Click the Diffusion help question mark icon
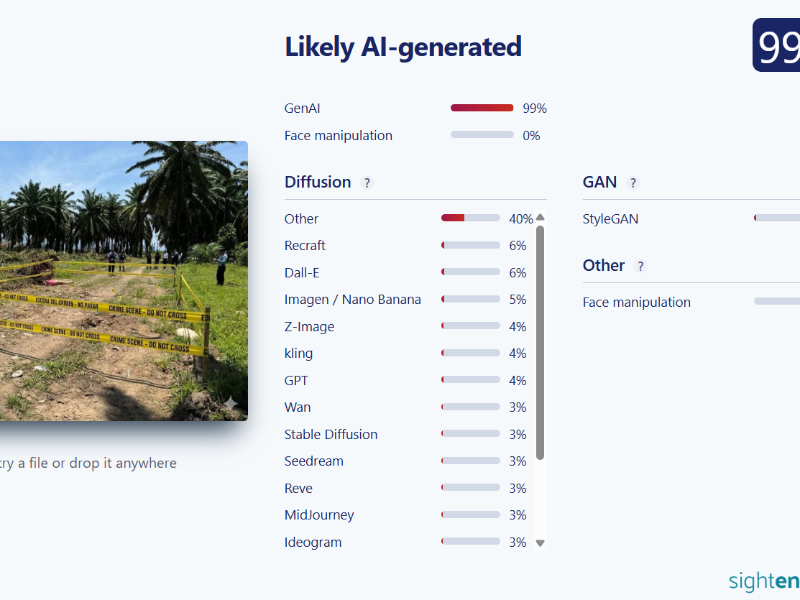The width and height of the screenshot is (800, 600). click(x=367, y=183)
